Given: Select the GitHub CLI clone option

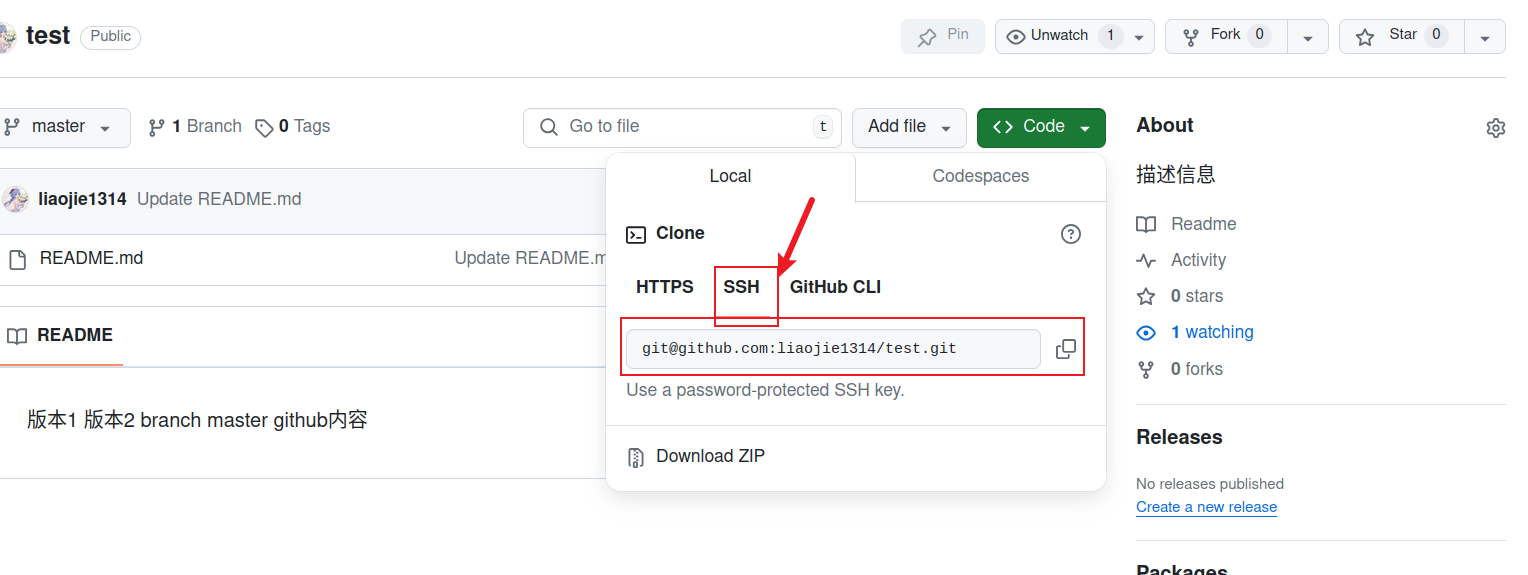Looking at the screenshot, I should tap(835, 287).
